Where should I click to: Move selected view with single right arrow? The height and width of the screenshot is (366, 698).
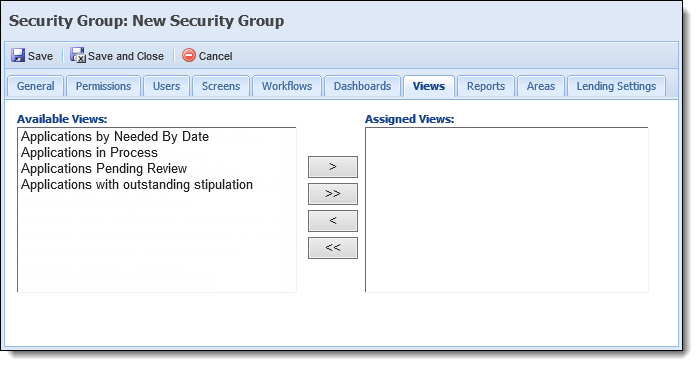click(333, 167)
